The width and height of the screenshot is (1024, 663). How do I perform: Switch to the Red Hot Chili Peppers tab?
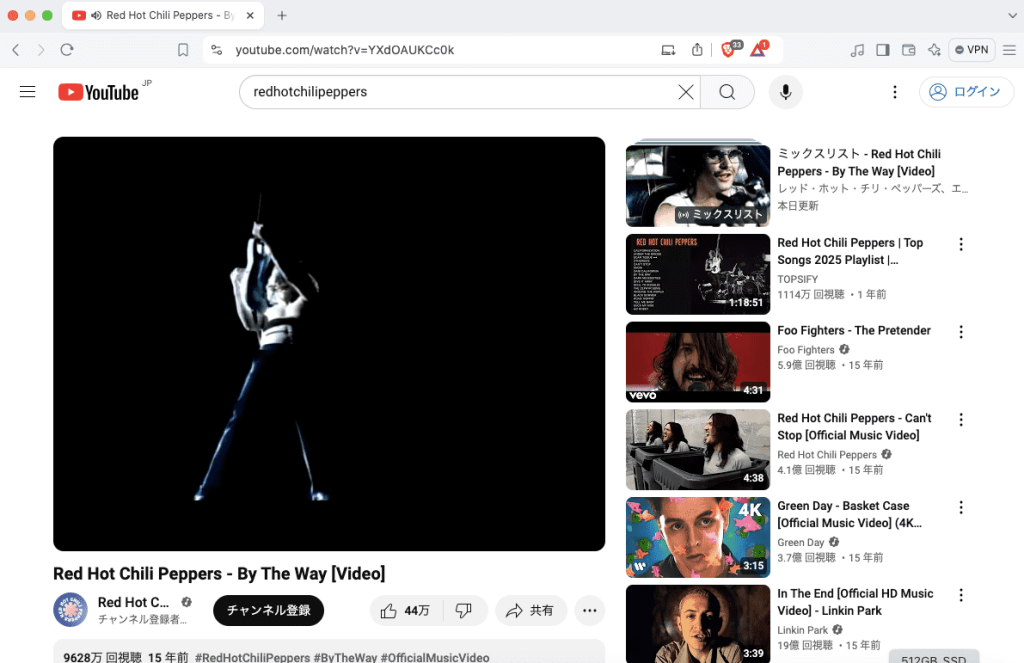[160, 16]
